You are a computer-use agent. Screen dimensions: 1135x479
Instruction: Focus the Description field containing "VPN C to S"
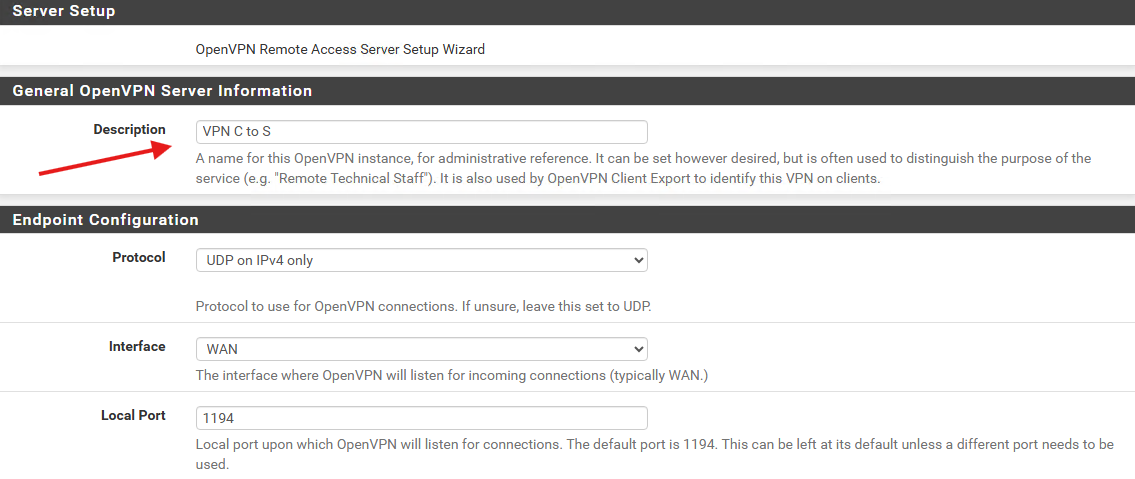421,132
